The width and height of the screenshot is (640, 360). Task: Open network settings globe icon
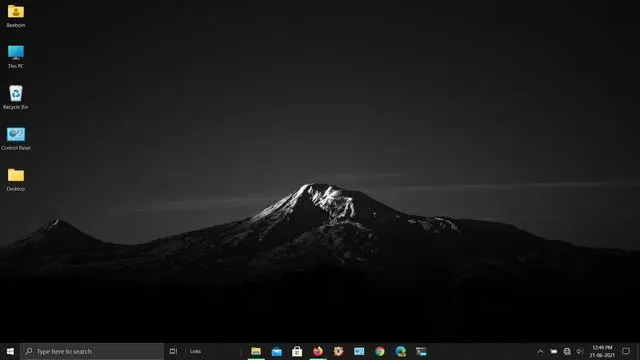(567, 351)
